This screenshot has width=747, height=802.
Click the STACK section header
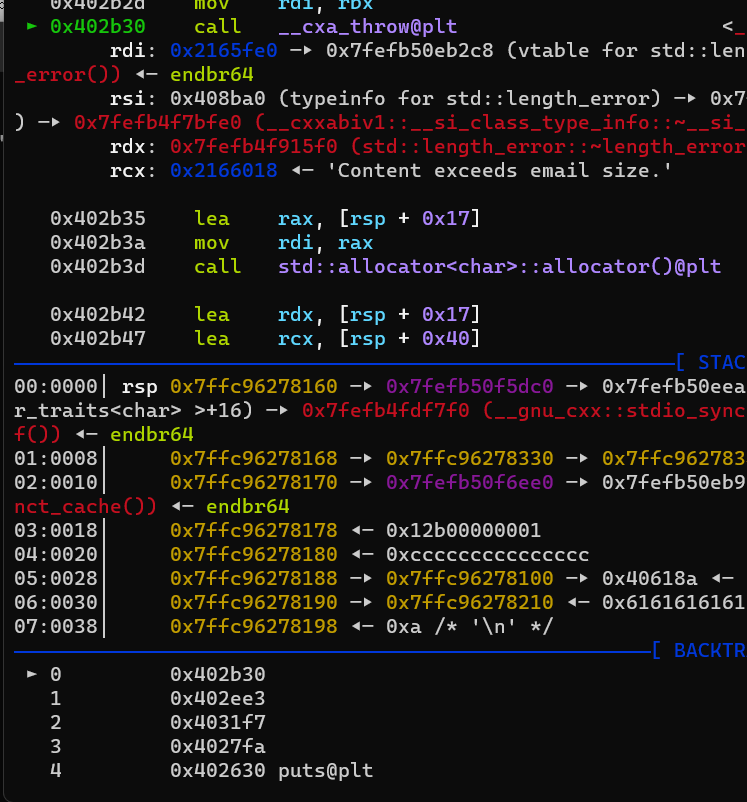720,362
